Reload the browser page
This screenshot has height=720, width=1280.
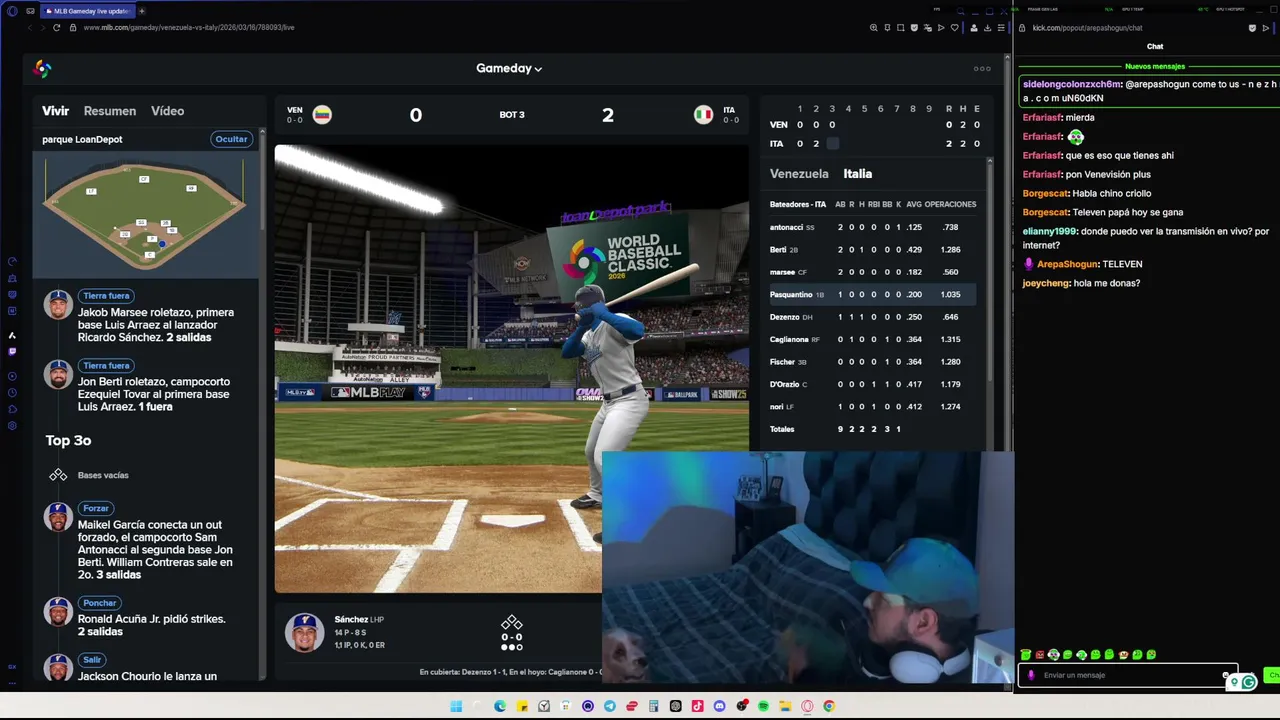(x=56, y=28)
